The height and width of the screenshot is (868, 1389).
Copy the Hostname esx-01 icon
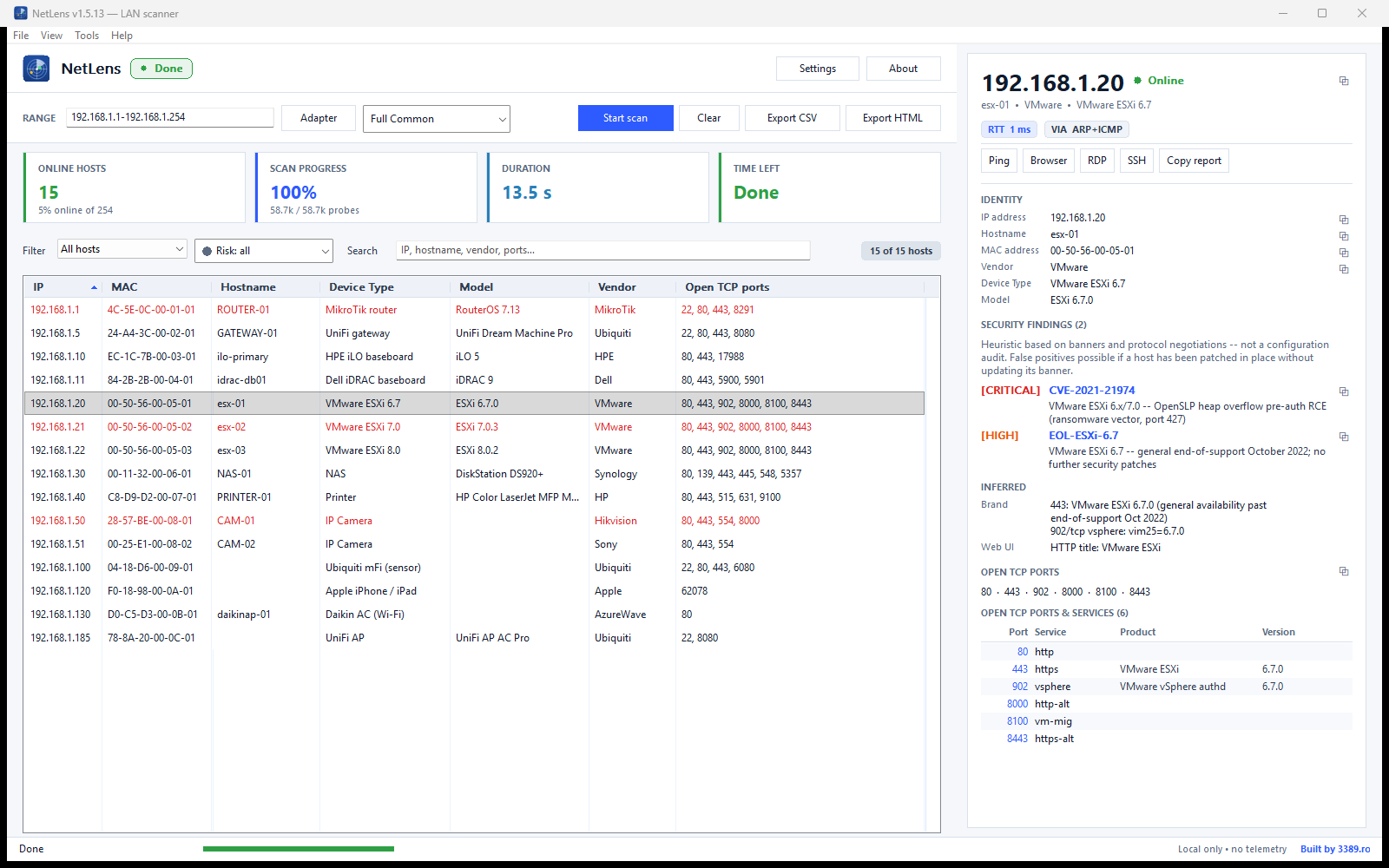coord(1344,236)
